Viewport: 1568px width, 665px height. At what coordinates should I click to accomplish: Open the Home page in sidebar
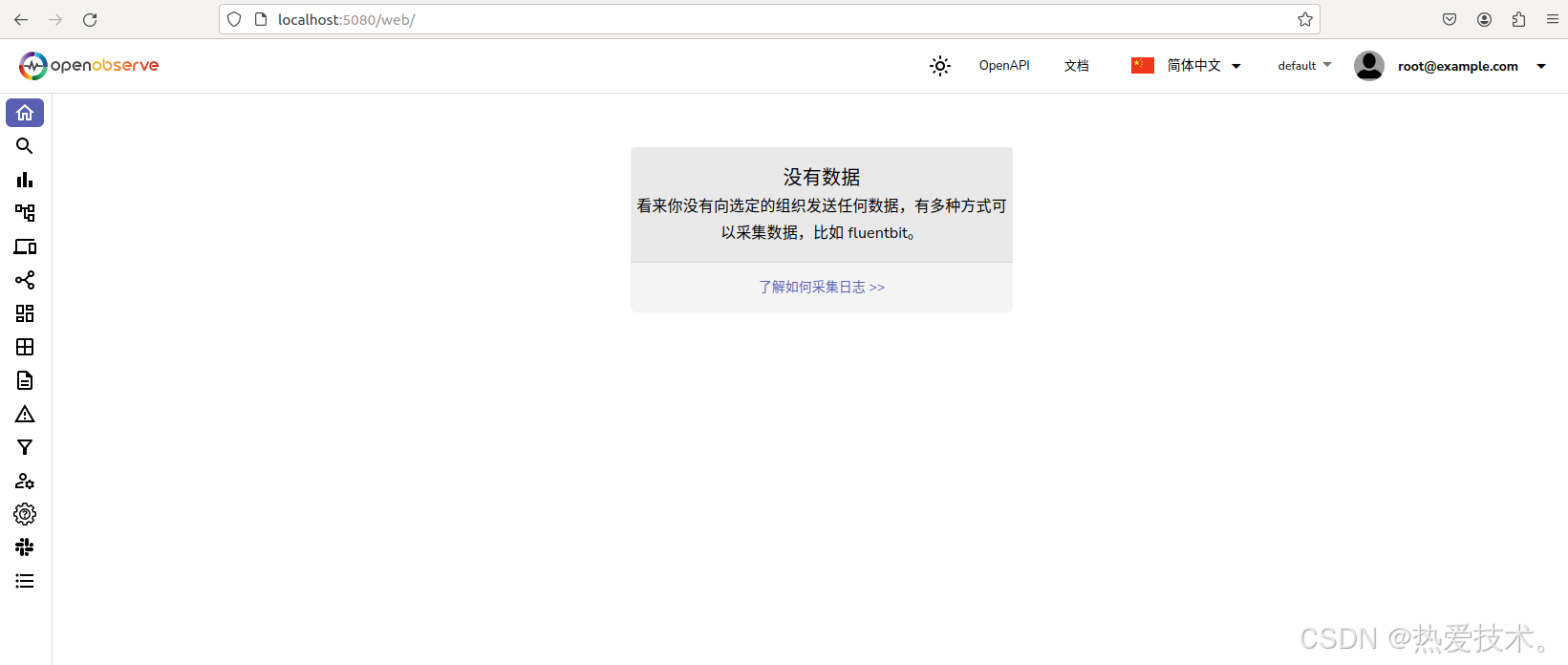[25, 113]
